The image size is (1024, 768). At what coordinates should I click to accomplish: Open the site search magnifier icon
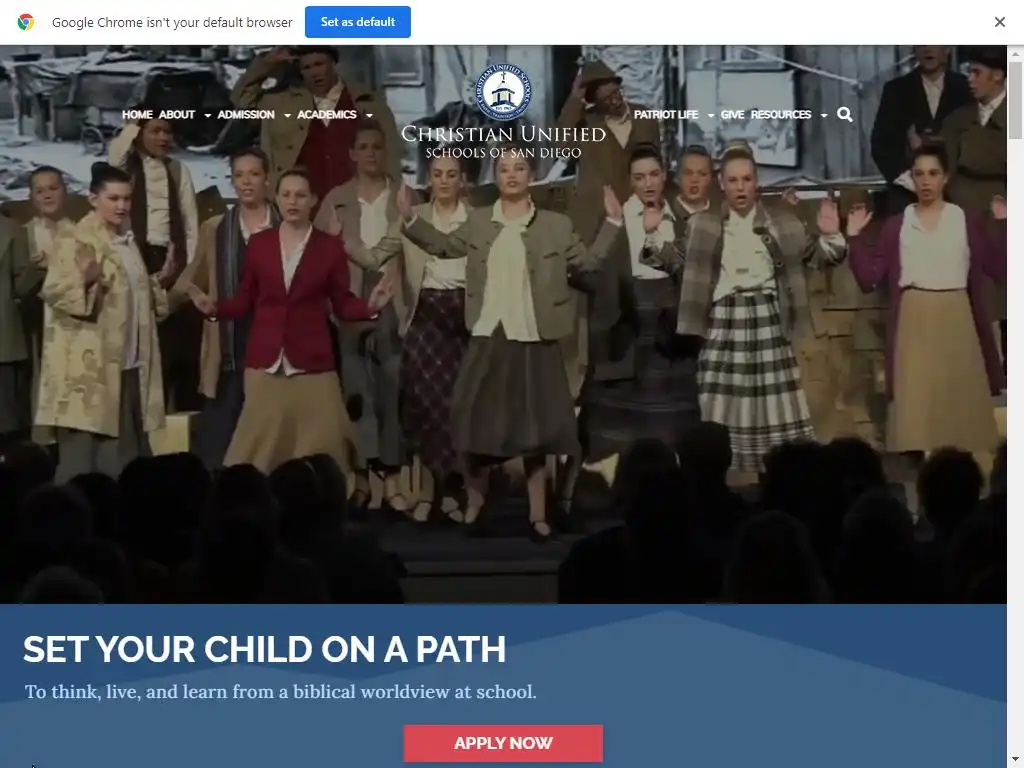pyautogui.click(x=844, y=115)
